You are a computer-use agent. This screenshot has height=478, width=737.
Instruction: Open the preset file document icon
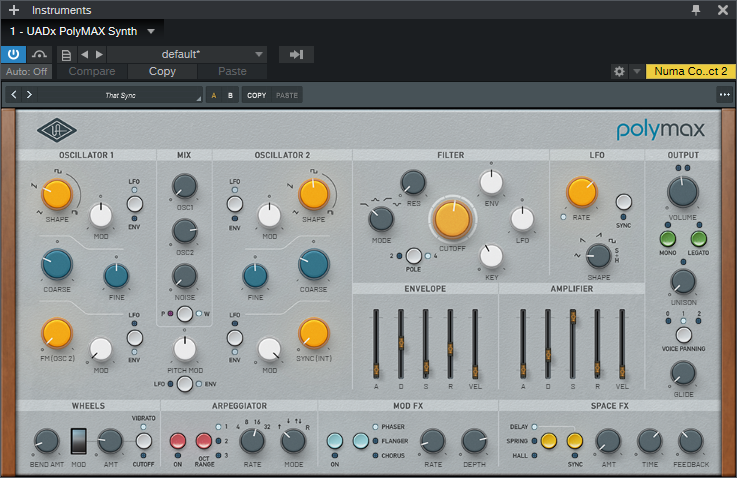66,54
